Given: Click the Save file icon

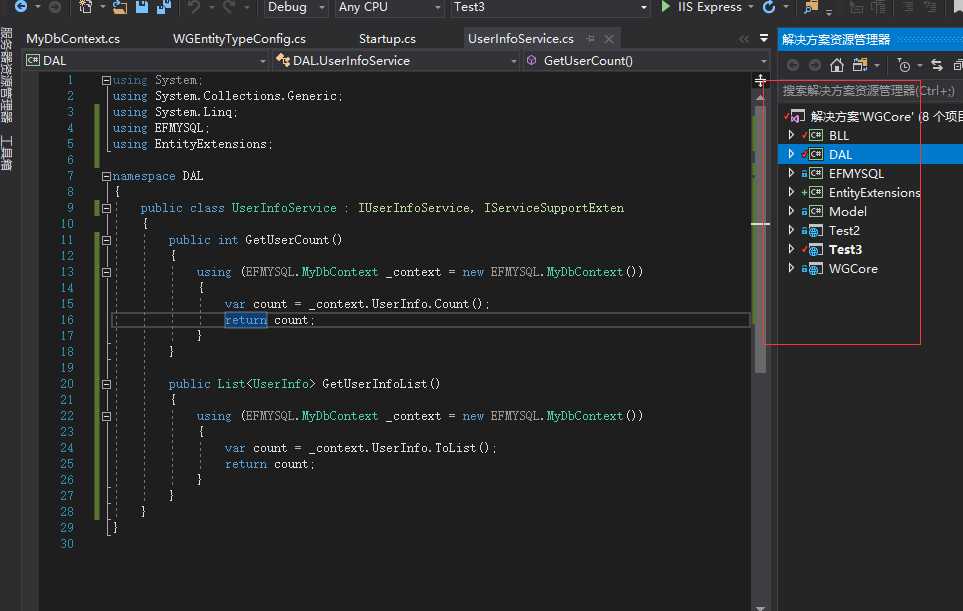Looking at the screenshot, I should (142, 7).
